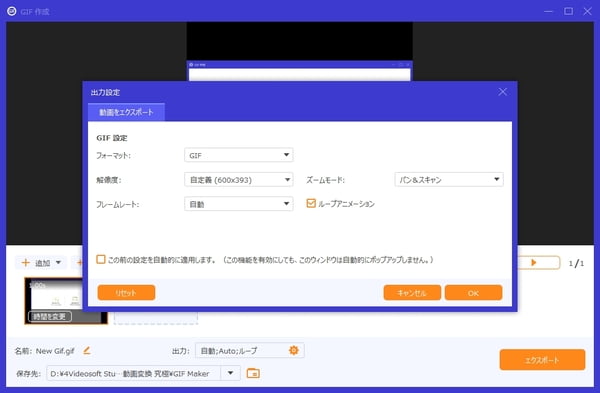Open output settings gear icon
600x393 pixels.
[x=293, y=350]
